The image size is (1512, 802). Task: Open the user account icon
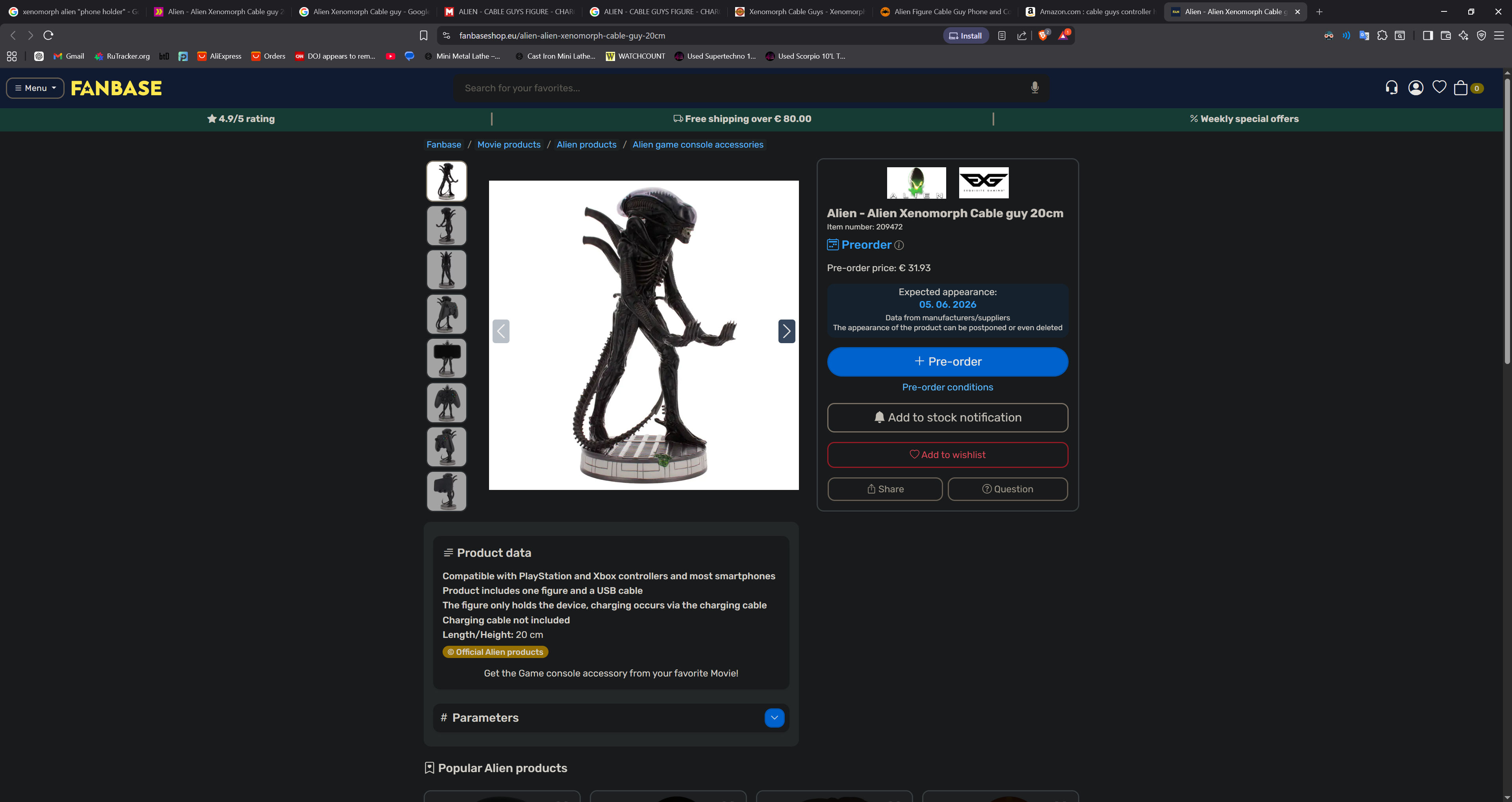point(1415,88)
